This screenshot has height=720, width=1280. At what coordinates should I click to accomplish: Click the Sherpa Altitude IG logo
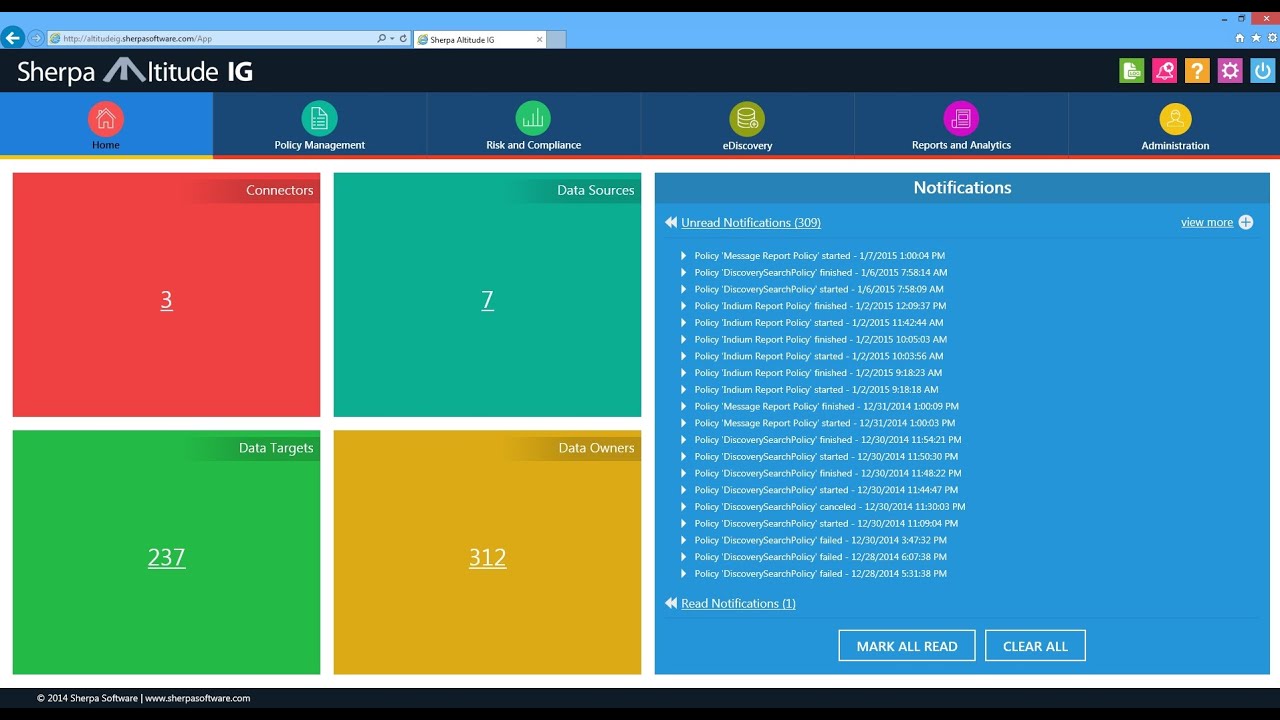point(135,71)
